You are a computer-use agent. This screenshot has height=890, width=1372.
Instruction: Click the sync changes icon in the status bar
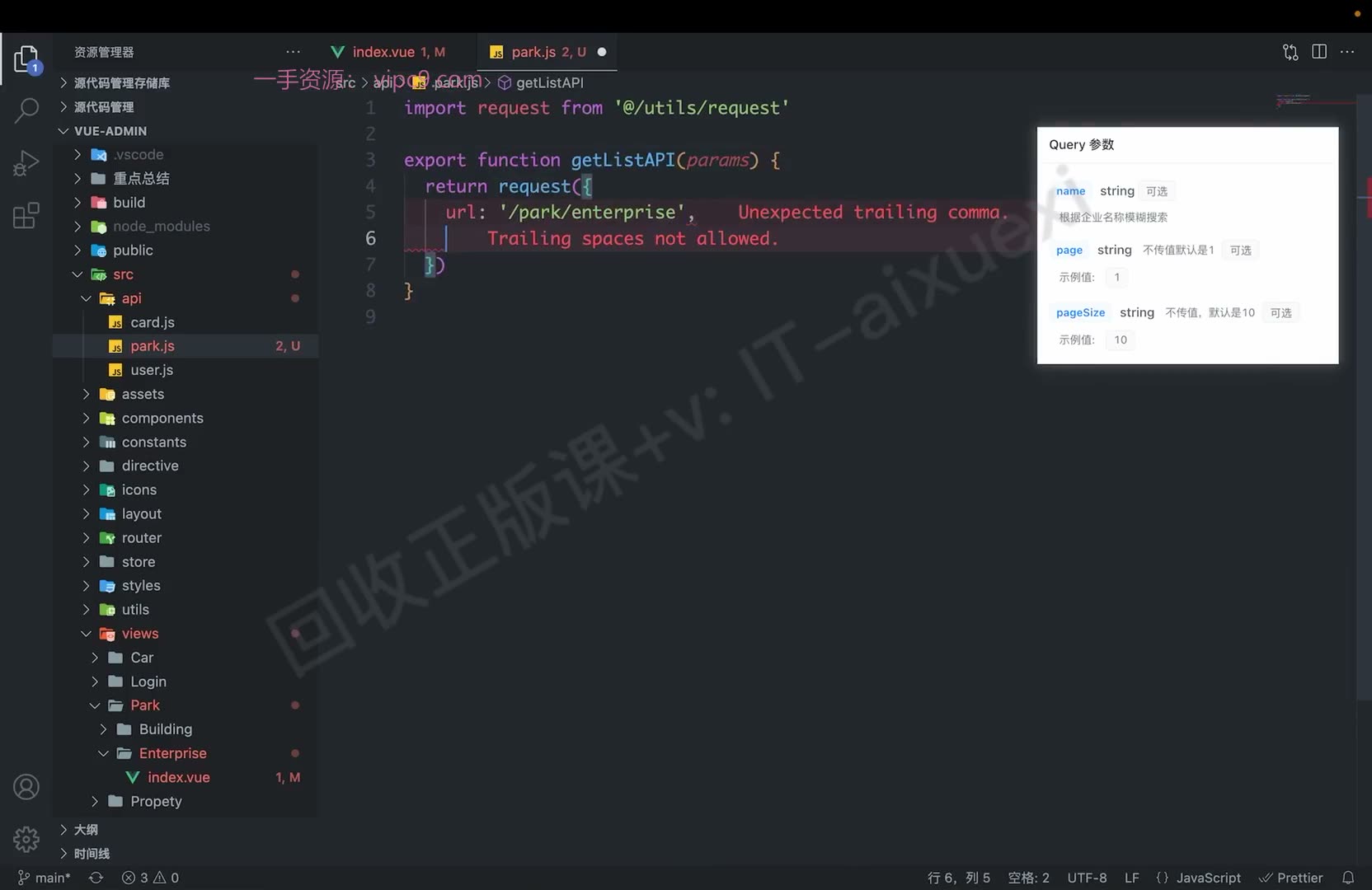coord(96,878)
